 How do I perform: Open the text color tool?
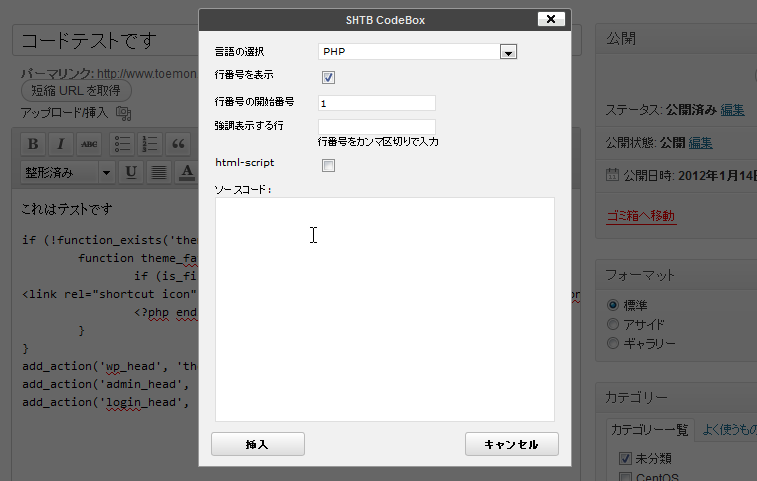pyautogui.click(x=187, y=172)
